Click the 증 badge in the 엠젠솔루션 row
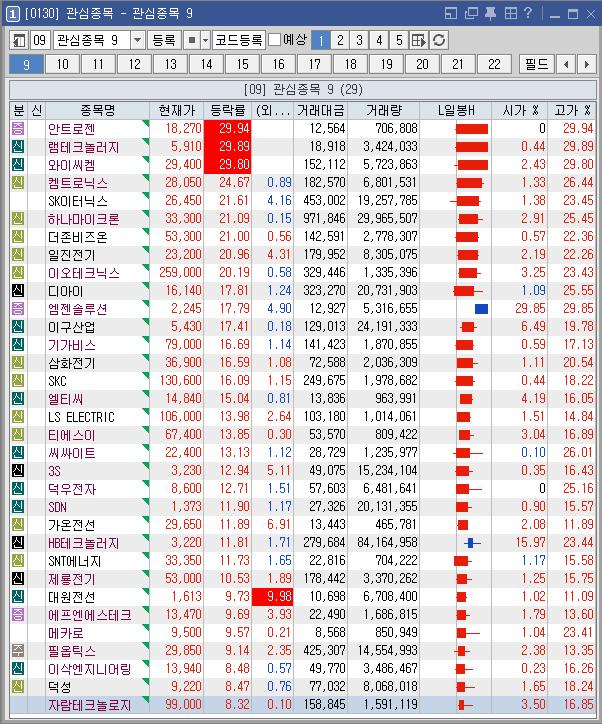Screen dimensions: 602x724 click(18, 308)
